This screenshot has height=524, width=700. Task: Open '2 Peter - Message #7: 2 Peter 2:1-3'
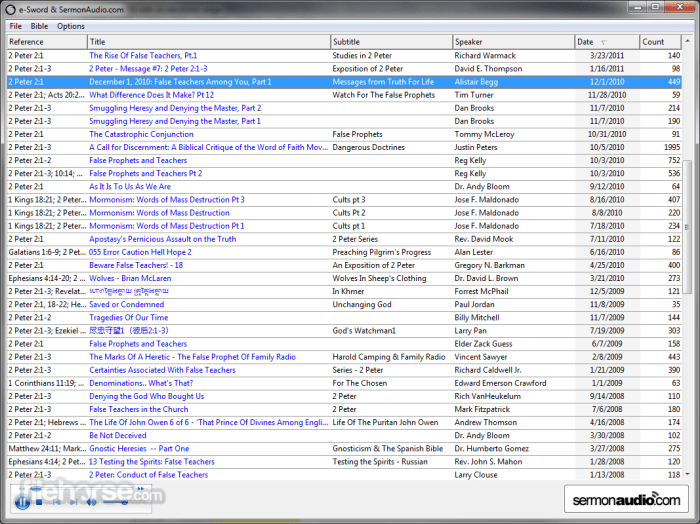coord(148,69)
